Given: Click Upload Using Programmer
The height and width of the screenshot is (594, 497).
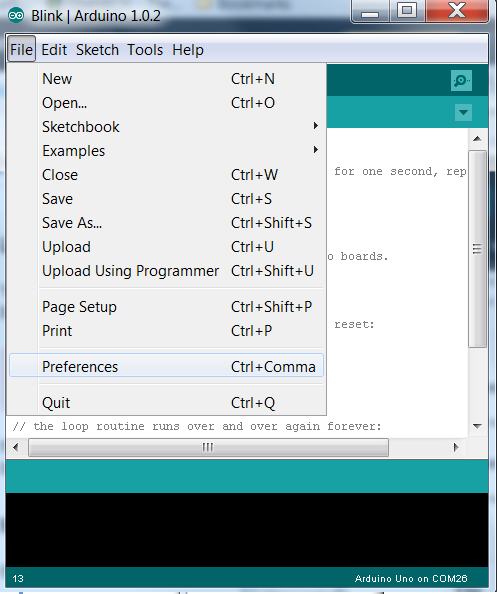Looking at the screenshot, I should tap(166, 270).
